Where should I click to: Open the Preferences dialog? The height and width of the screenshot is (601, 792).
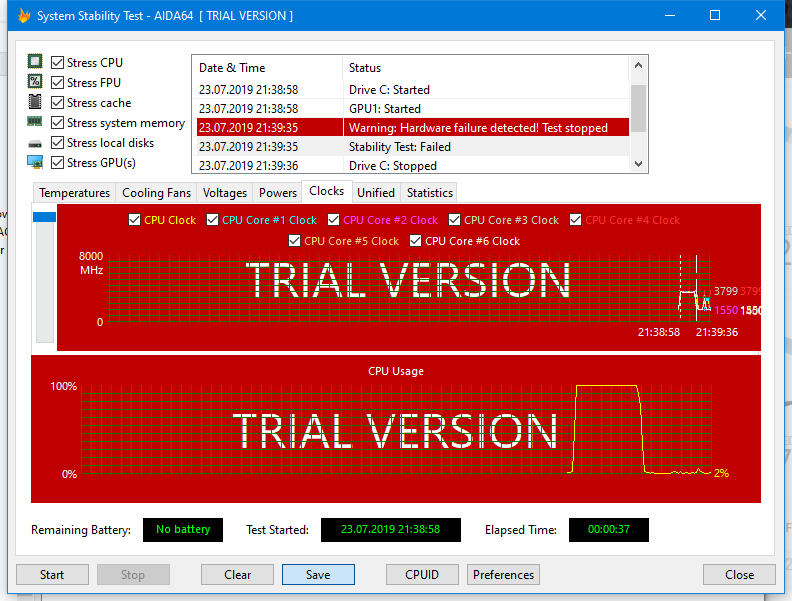pyautogui.click(x=503, y=575)
